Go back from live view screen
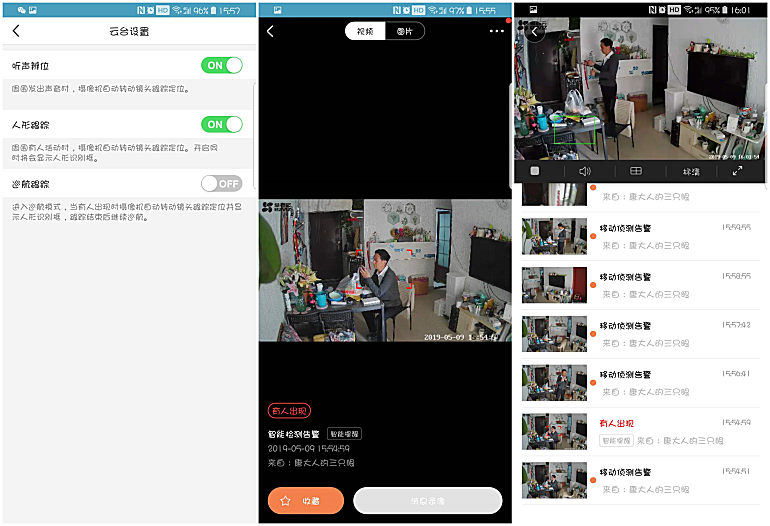 tap(534, 32)
